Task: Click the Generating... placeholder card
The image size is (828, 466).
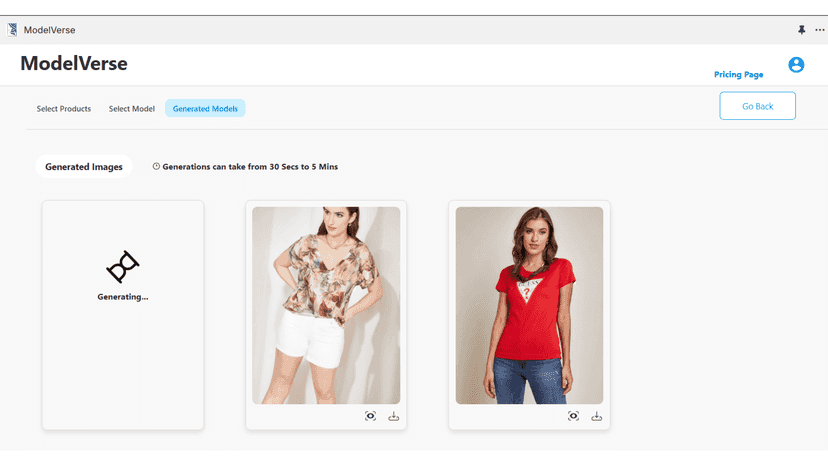Action: pyautogui.click(x=123, y=315)
